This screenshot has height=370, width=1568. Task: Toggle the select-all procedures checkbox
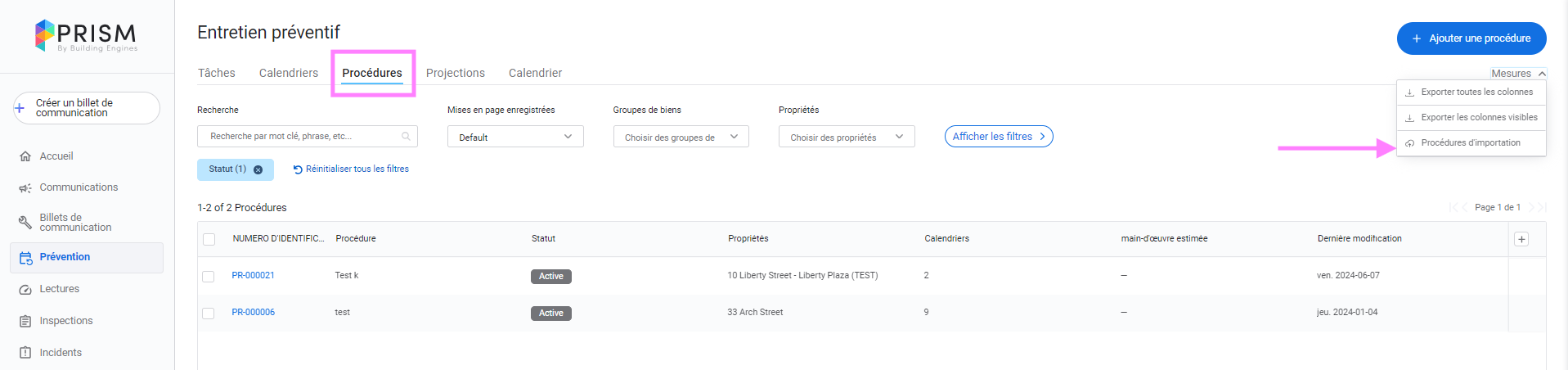point(209,239)
